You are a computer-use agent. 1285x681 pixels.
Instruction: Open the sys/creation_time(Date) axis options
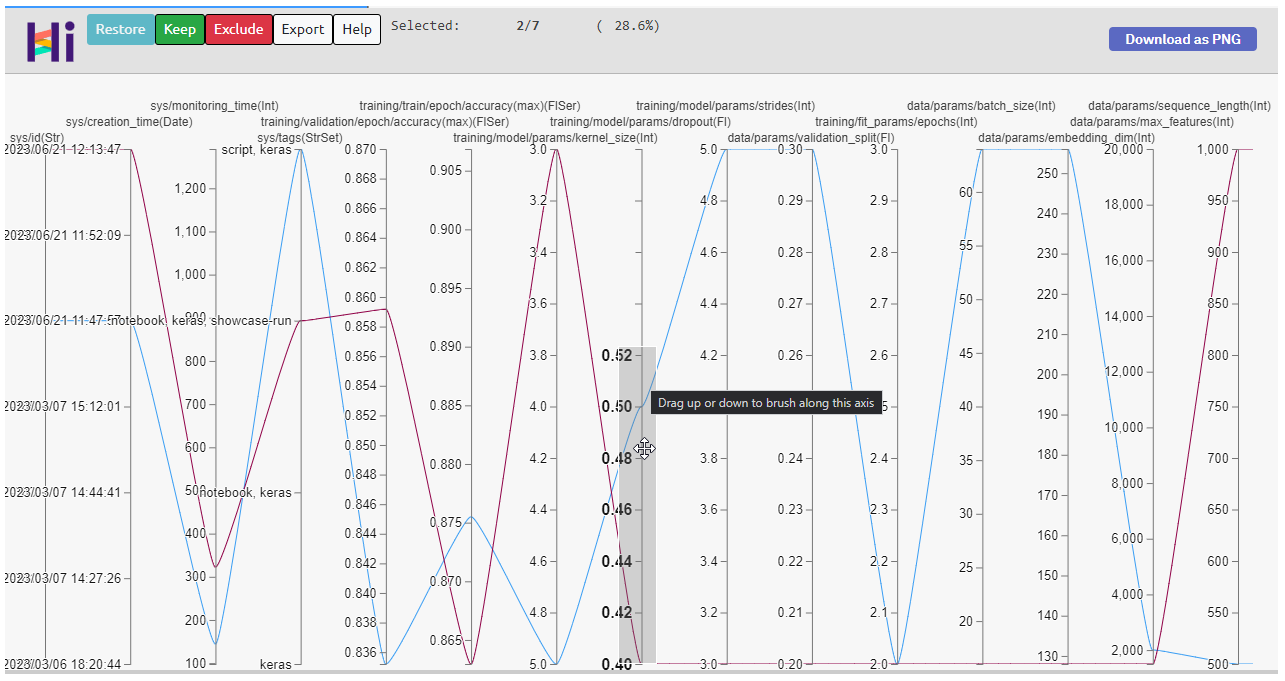coord(129,120)
